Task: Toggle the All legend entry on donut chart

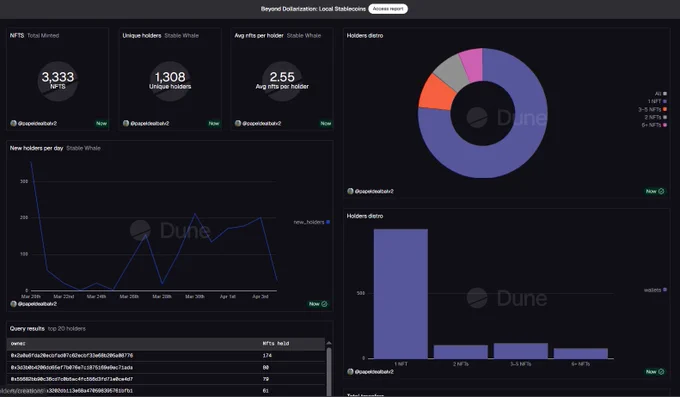Action: (x=660, y=93)
